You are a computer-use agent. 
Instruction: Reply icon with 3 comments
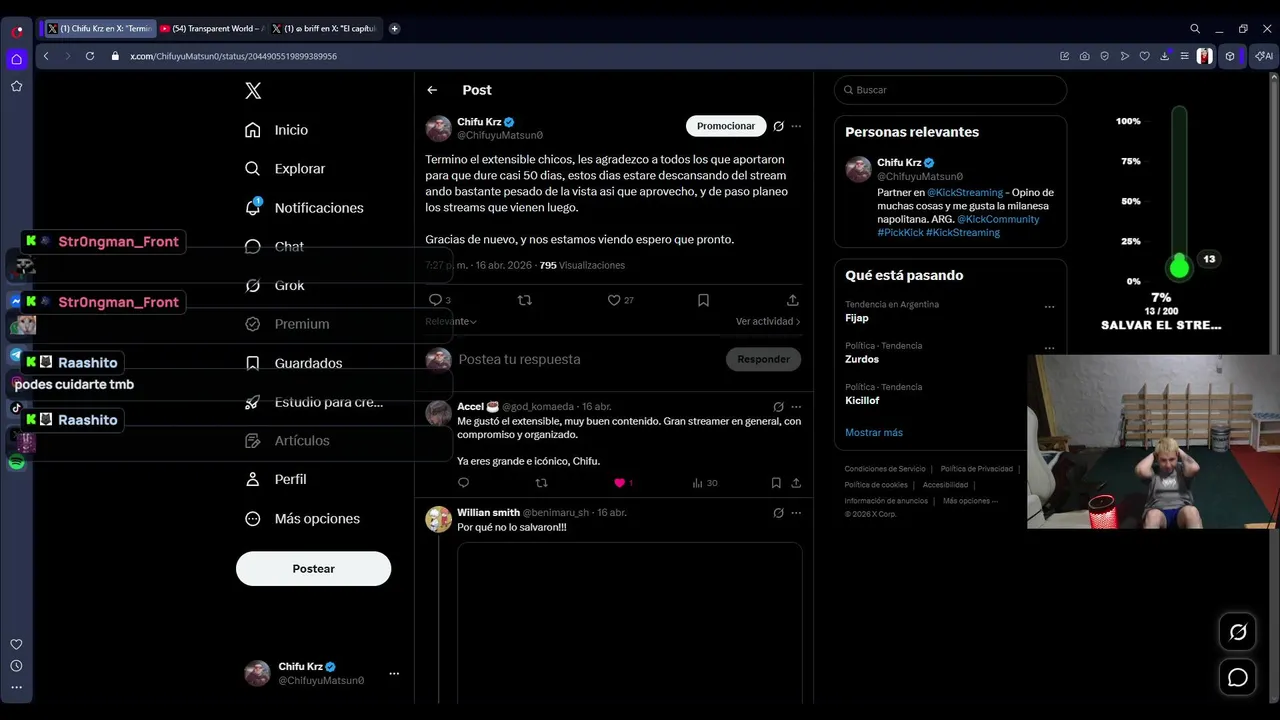439,300
